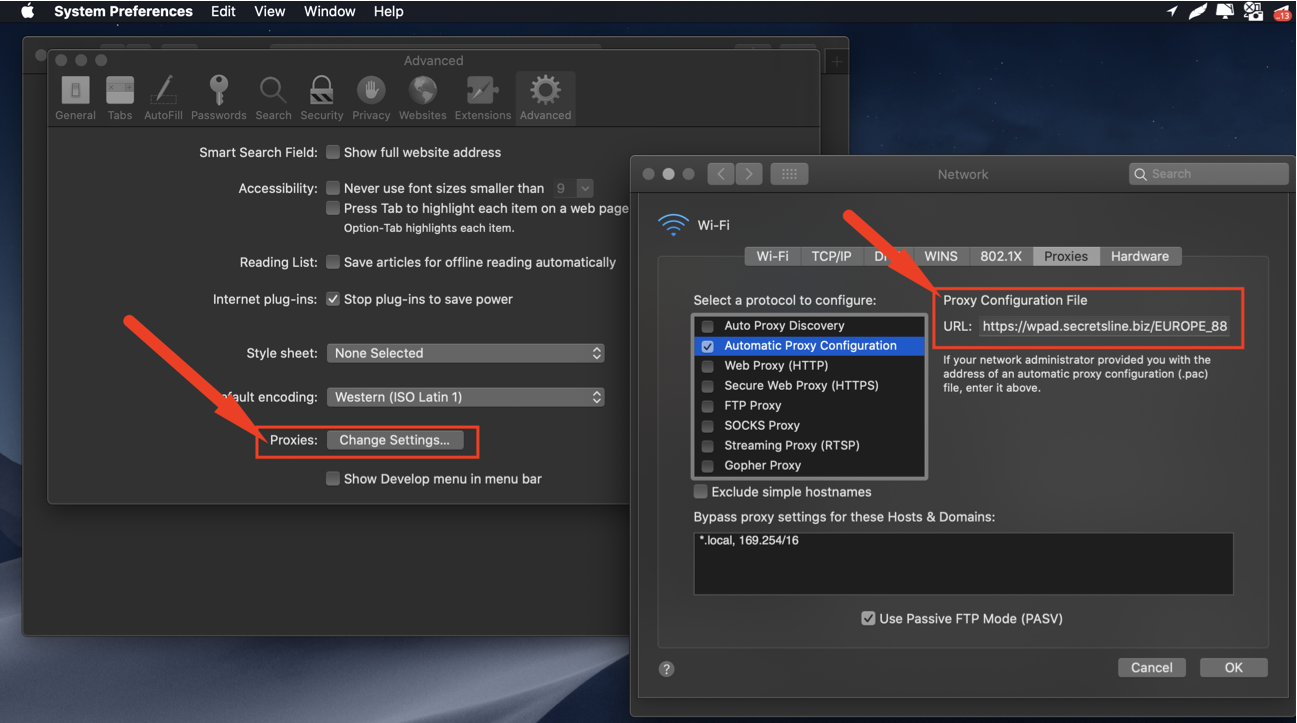The height and width of the screenshot is (723, 1297).
Task: Click the Network help question mark
Action: pos(667,669)
